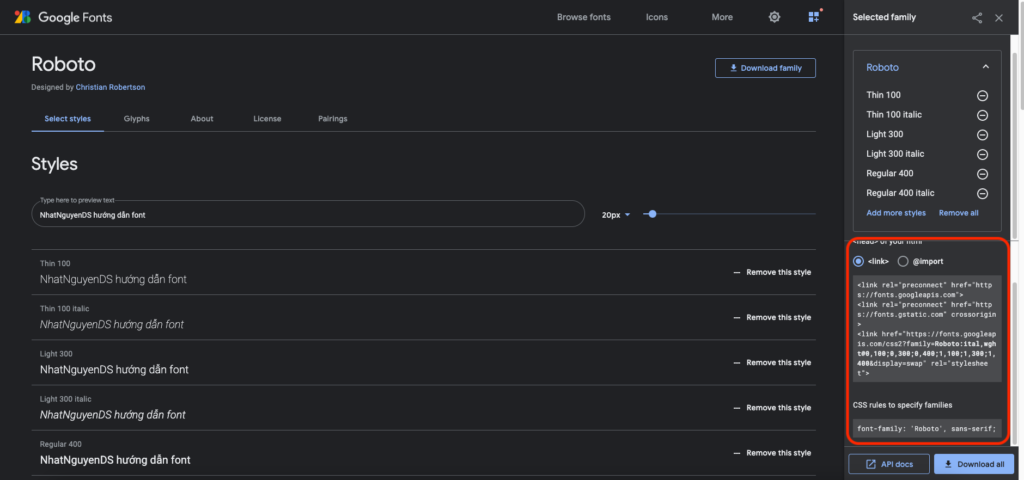Remove Regular 400 using minus icon
The width and height of the screenshot is (1024, 480).
982,174
